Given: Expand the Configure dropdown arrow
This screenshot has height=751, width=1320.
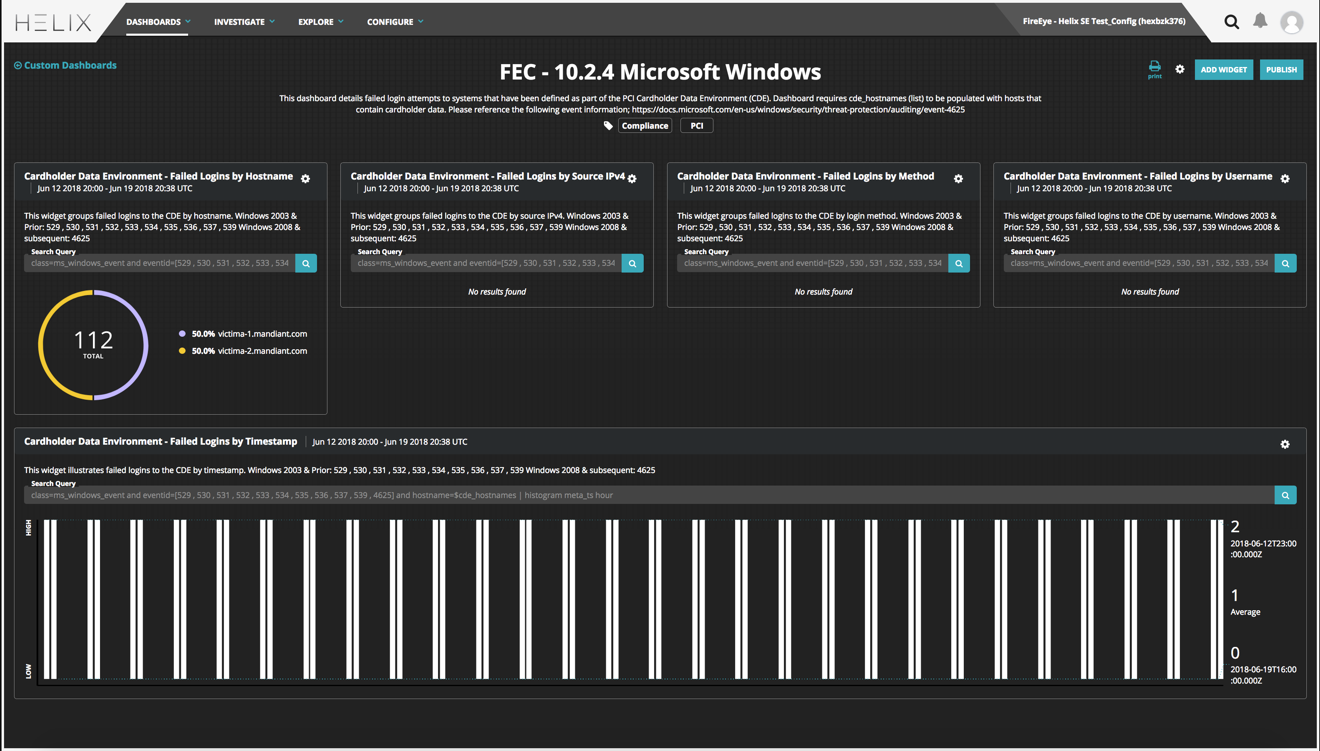Looking at the screenshot, I should coord(421,22).
